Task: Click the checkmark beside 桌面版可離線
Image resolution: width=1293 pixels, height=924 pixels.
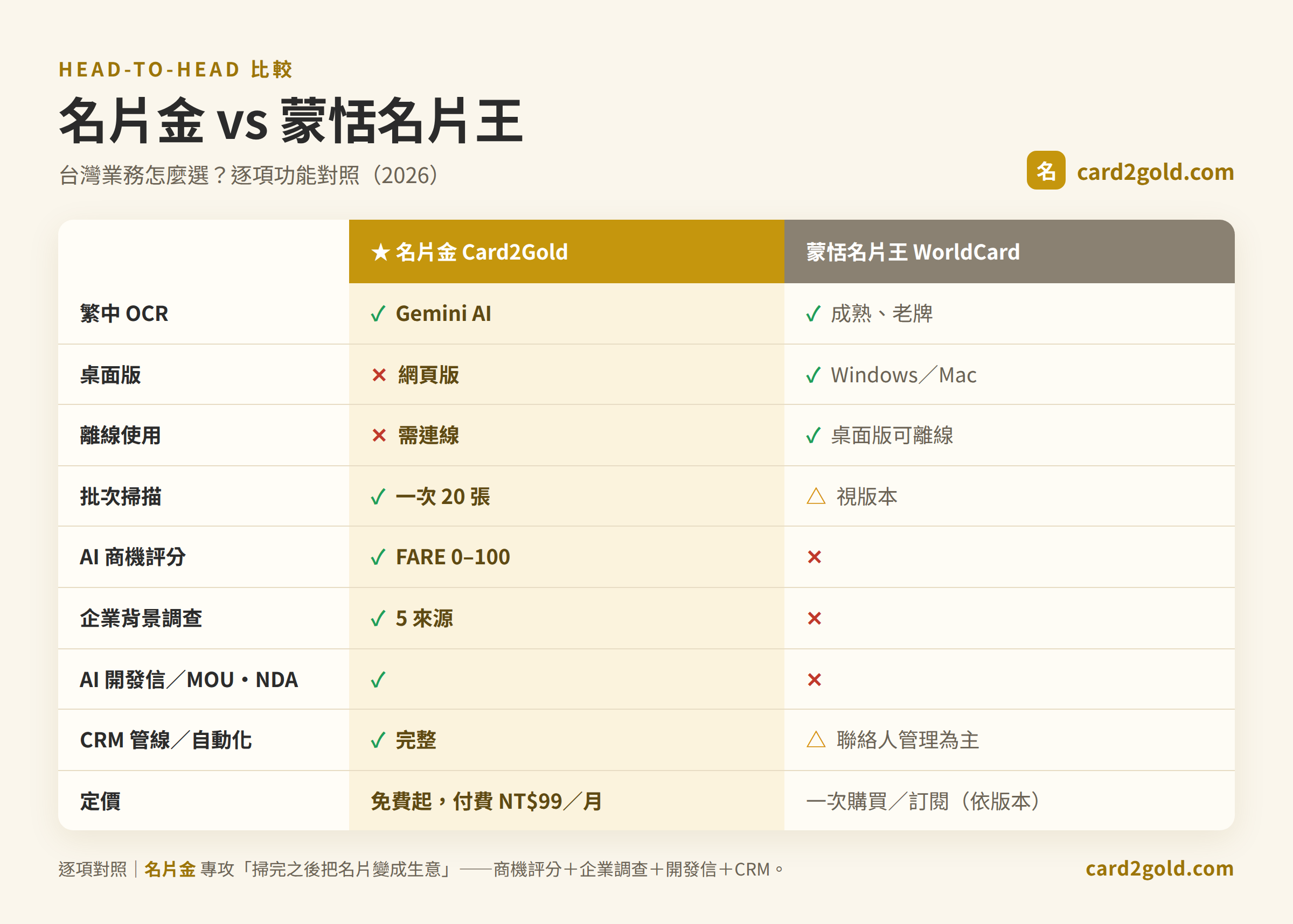Action: click(814, 436)
